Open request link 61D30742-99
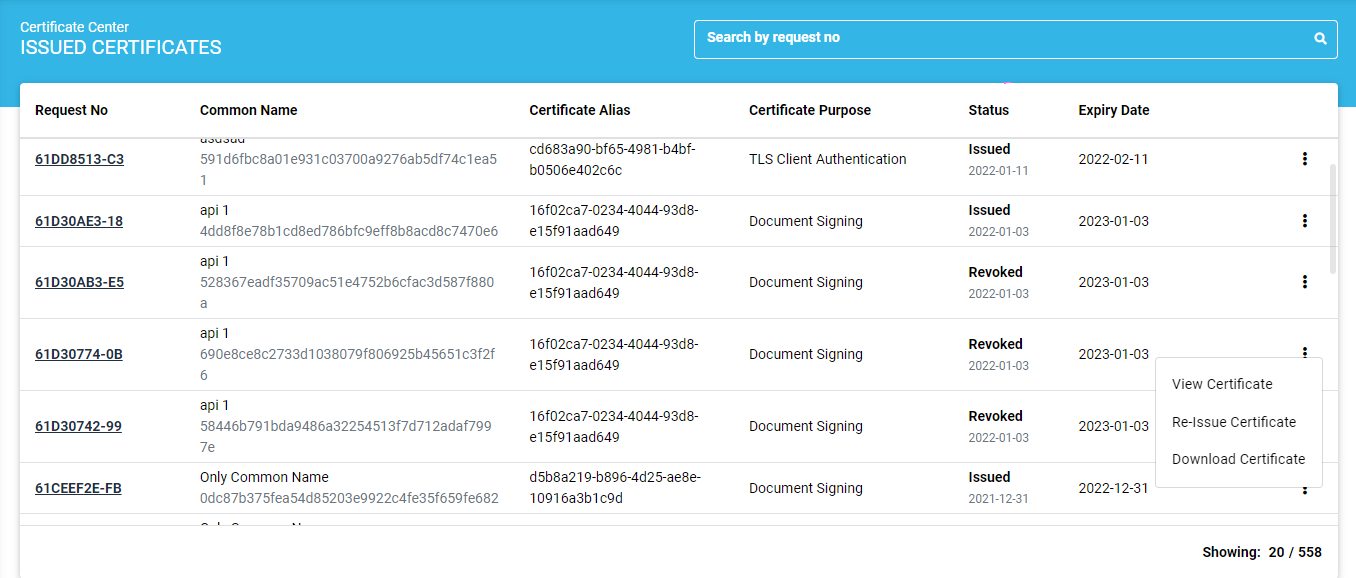The height and width of the screenshot is (578, 1356). coord(78,426)
